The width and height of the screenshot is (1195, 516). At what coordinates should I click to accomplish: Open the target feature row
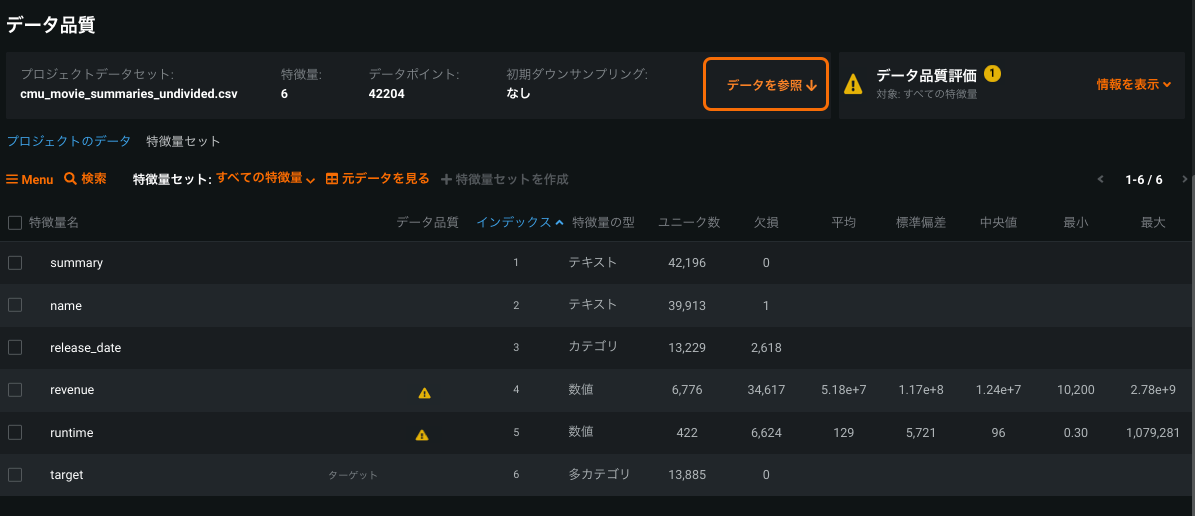[67, 475]
